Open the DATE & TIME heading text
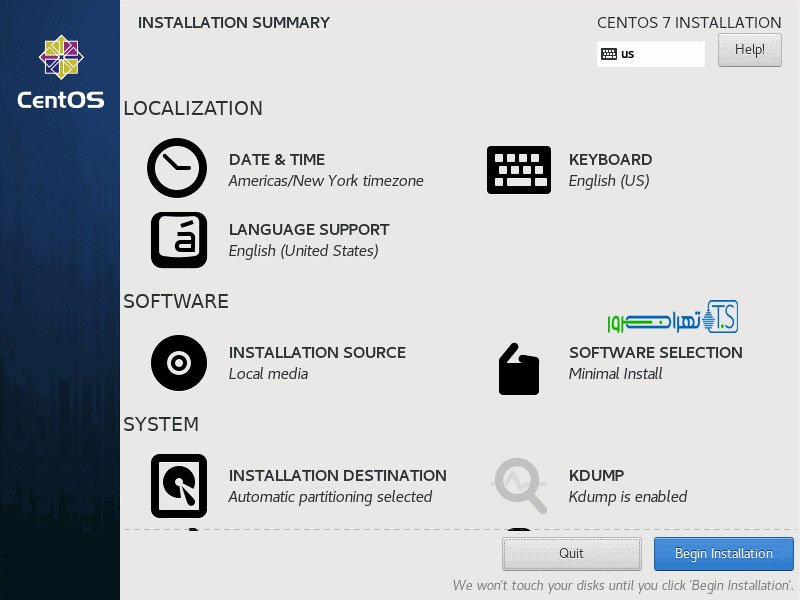This screenshot has height=600, width=800. click(277, 160)
